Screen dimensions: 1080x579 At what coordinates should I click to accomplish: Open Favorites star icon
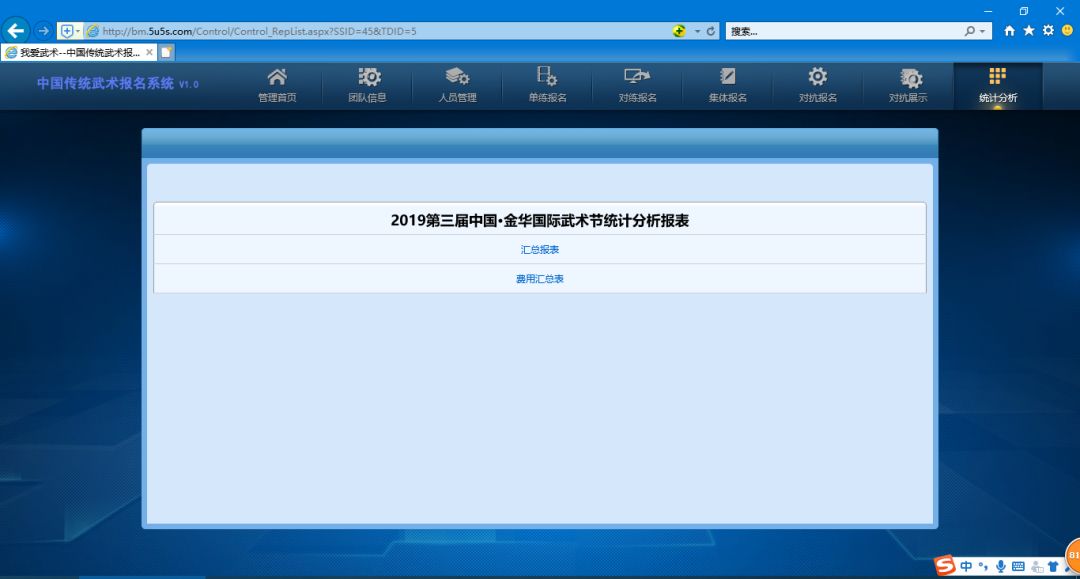click(1029, 30)
